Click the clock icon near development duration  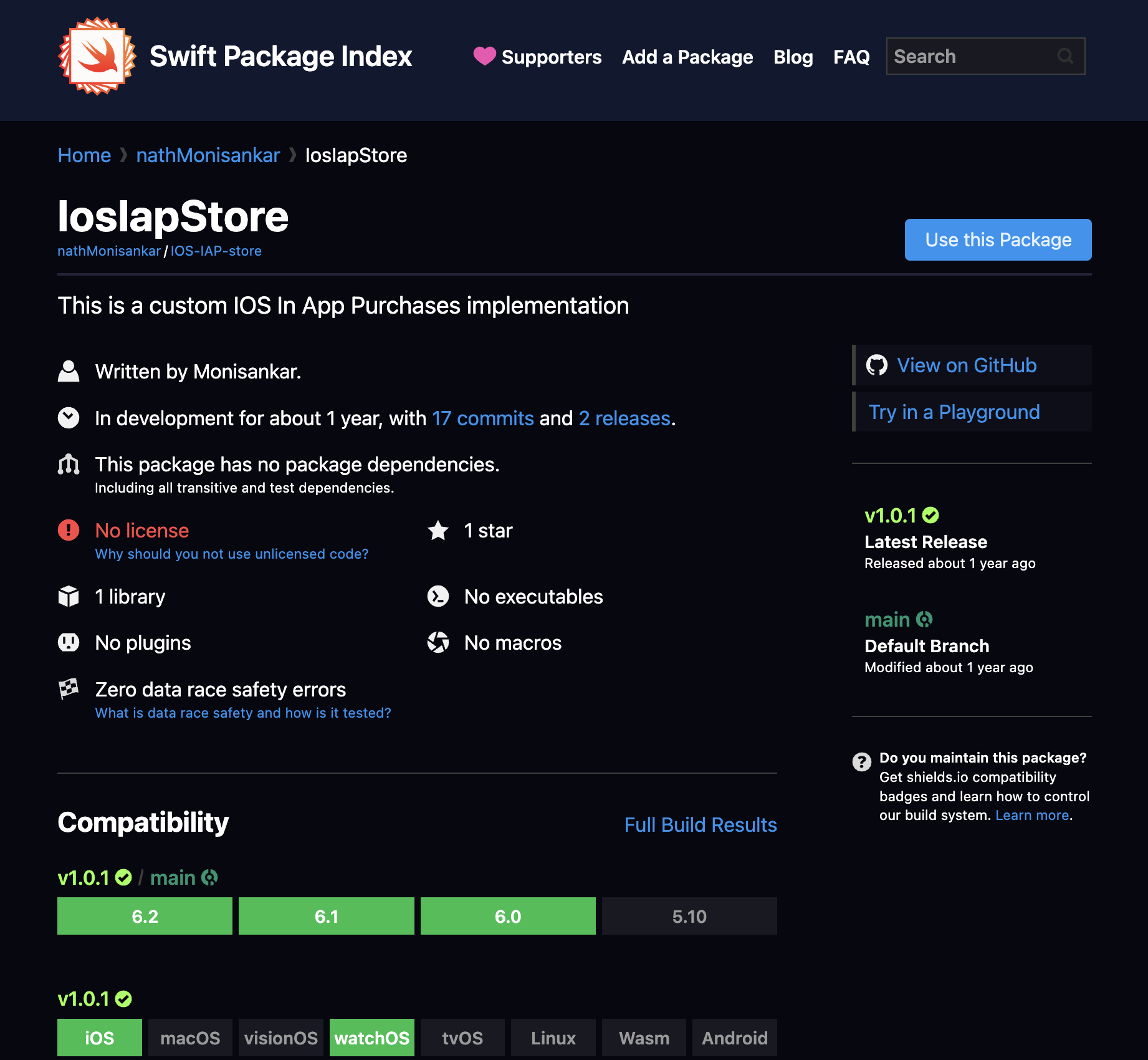pyautogui.click(x=69, y=418)
